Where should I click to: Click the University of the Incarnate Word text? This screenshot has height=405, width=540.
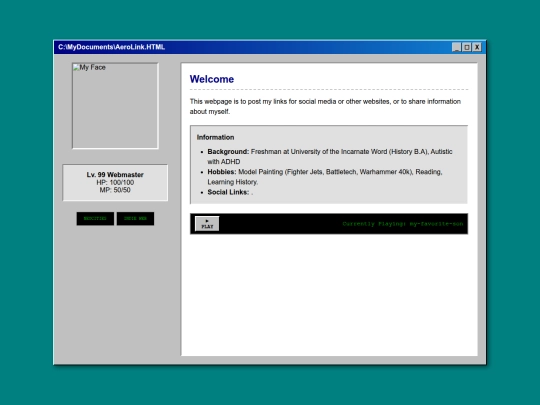(339, 152)
